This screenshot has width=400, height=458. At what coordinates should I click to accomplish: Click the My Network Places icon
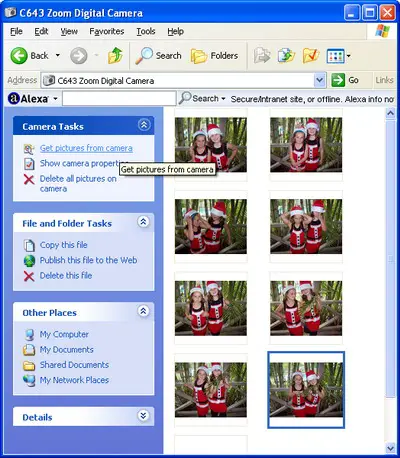[x=29, y=380]
